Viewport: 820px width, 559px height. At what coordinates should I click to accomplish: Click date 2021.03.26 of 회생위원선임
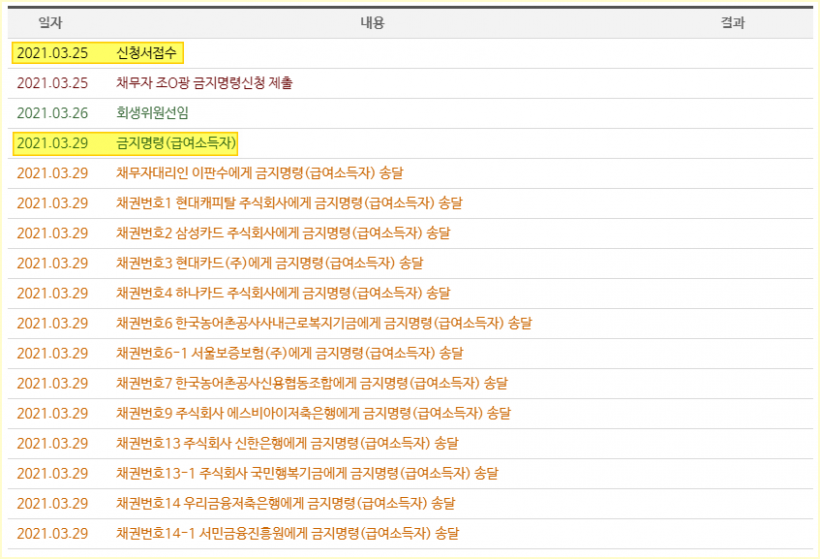click(x=52, y=113)
